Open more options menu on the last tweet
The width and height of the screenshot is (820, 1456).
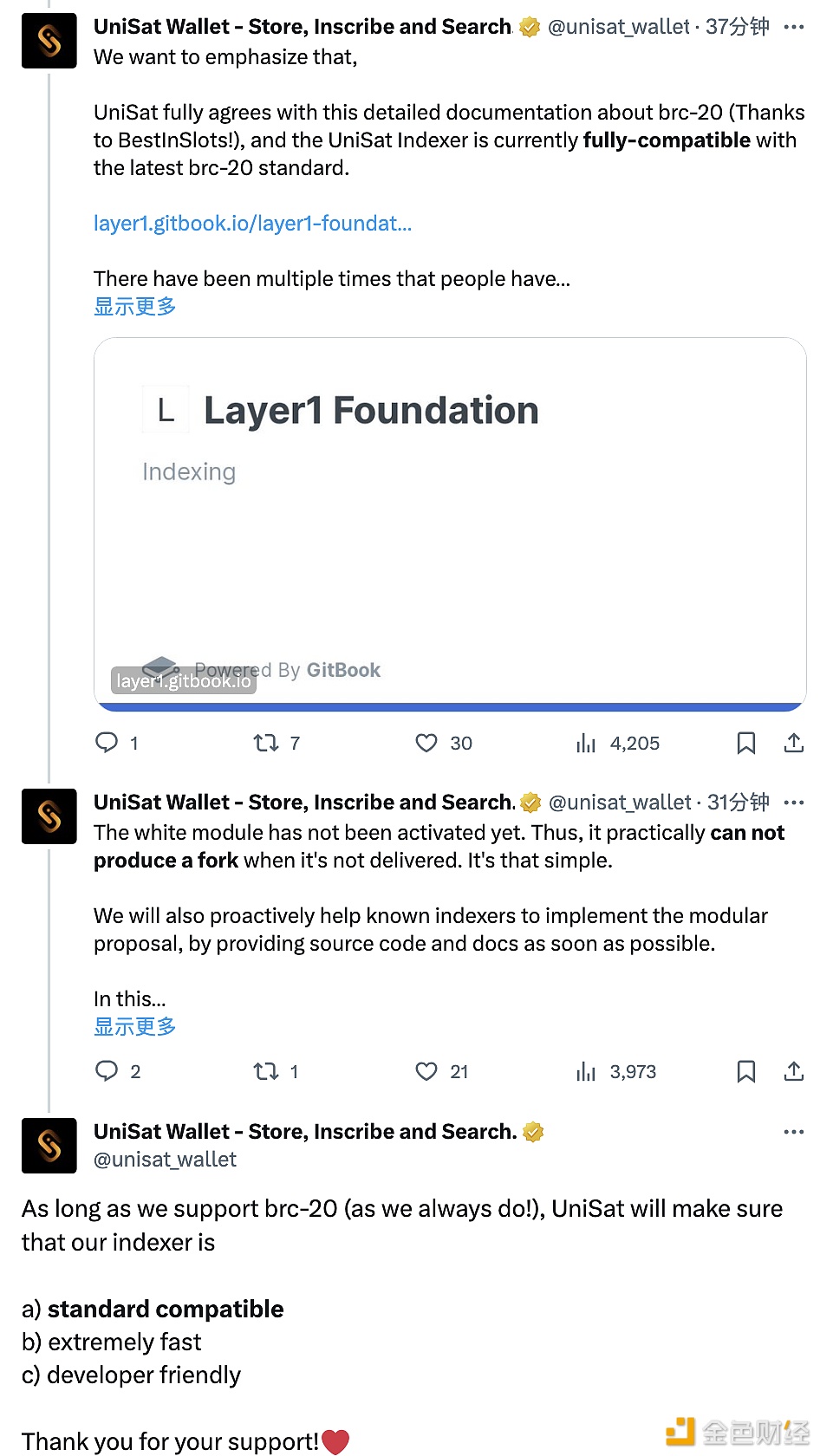(793, 1132)
